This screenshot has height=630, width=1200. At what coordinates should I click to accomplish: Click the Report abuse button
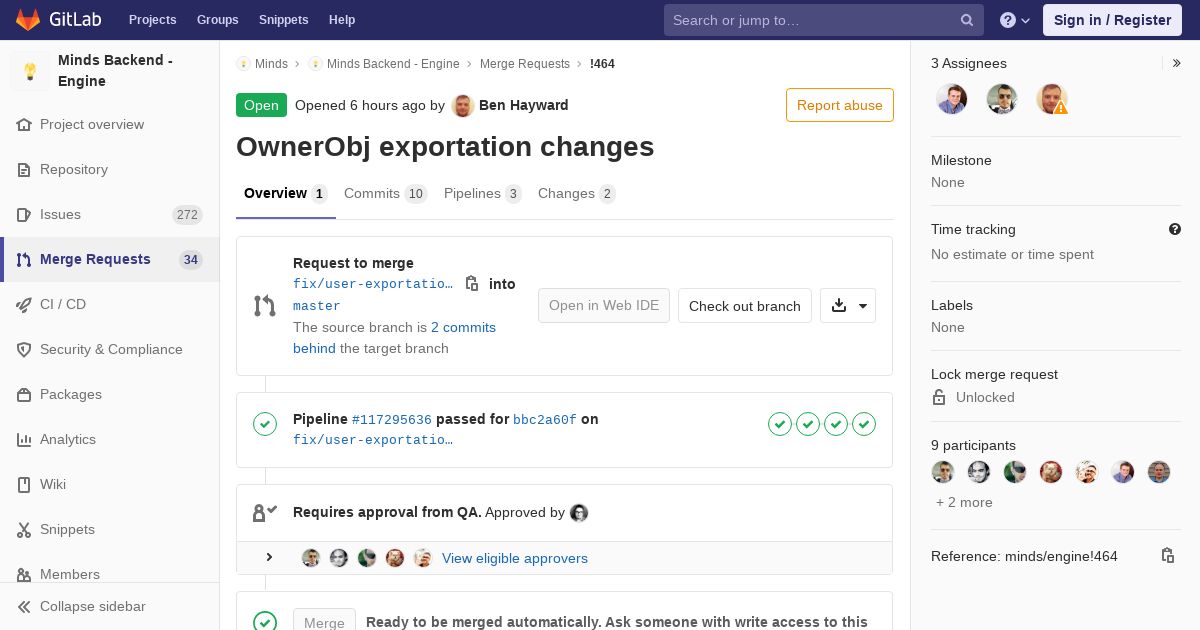point(840,105)
